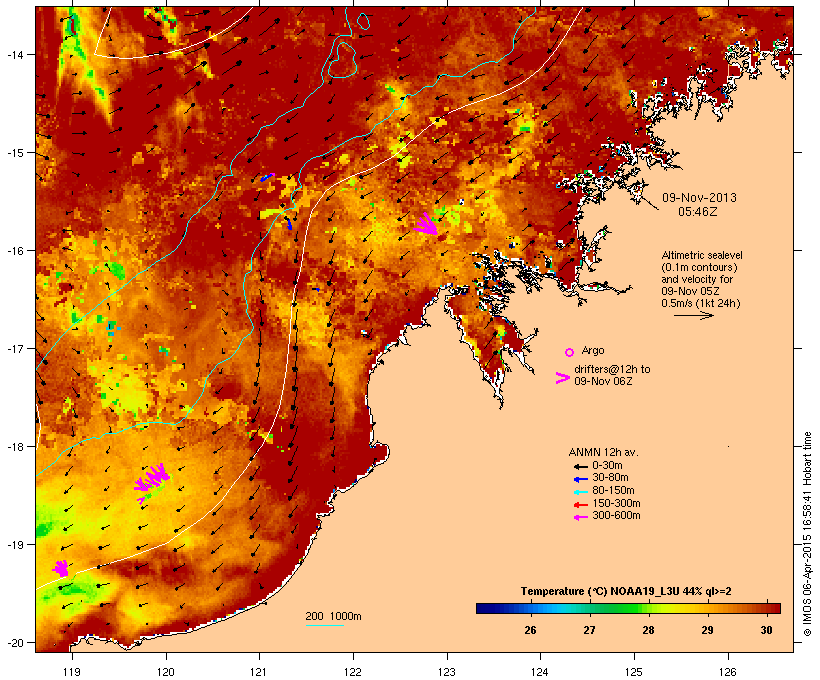The width and height of the screenshot is (820, 680).
Task: Click the date label 09-Nov-2013
Action: tap(699, 198)
